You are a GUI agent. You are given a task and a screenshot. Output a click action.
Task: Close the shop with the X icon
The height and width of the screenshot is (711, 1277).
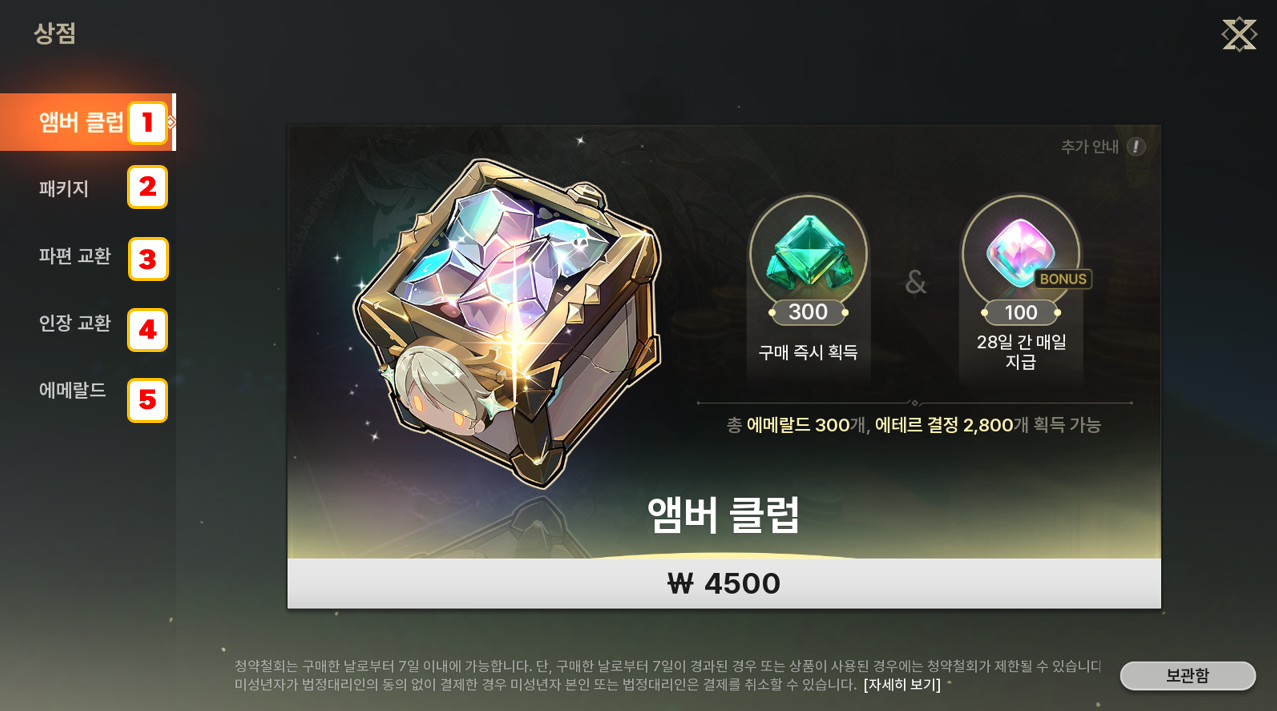(x=1239, y=34)
